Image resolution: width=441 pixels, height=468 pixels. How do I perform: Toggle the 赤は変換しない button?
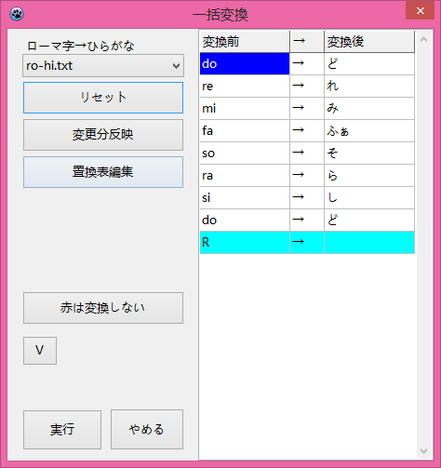point(103,308)
